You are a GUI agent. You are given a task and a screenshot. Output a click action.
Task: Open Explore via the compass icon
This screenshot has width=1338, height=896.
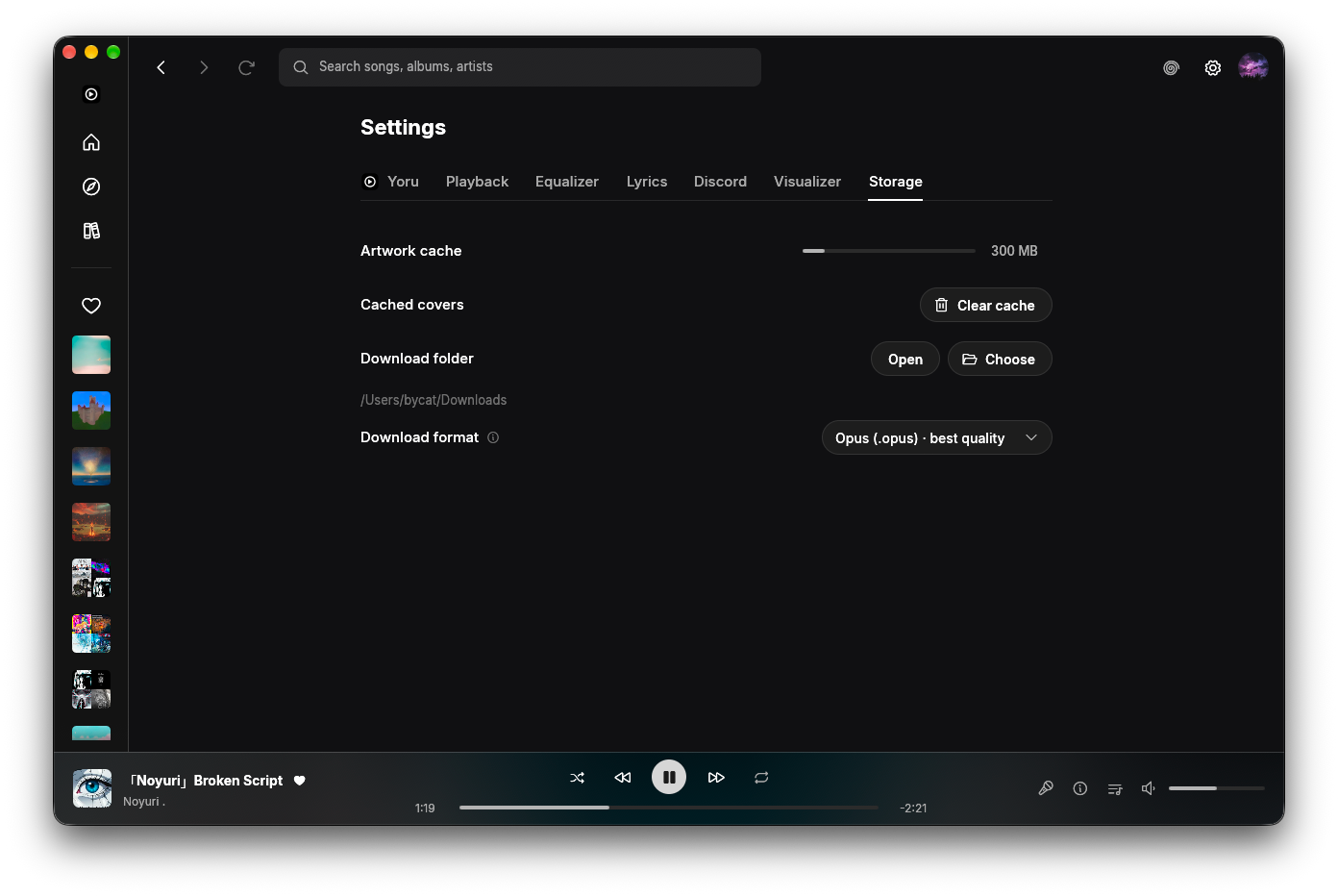91,187
